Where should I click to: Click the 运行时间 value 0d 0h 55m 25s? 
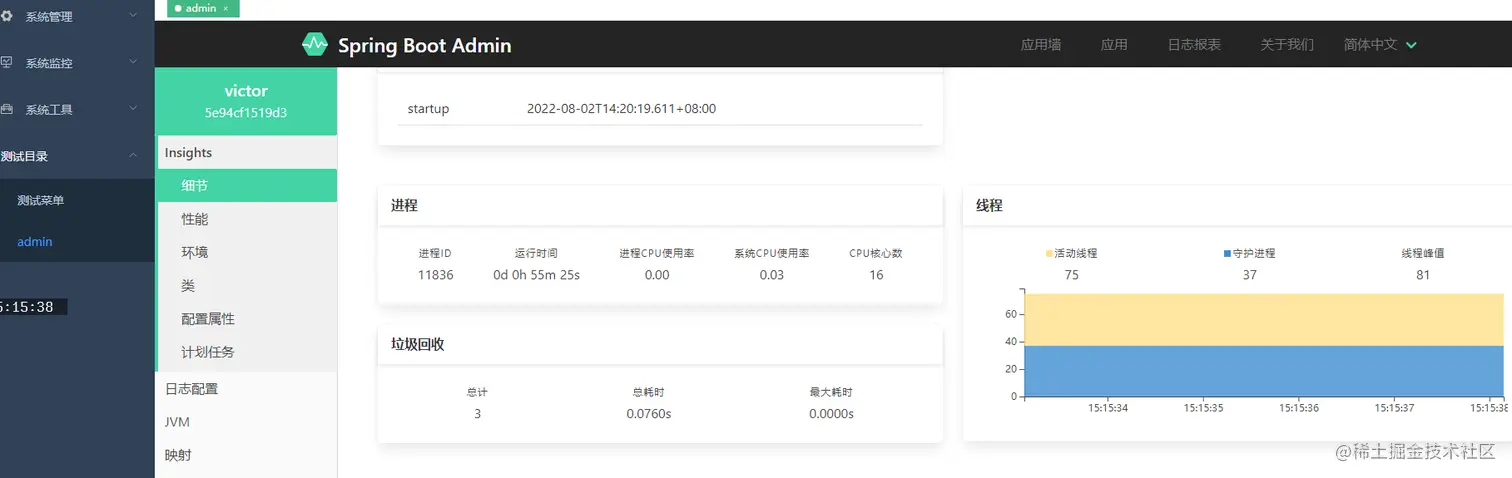pos(536,274)
